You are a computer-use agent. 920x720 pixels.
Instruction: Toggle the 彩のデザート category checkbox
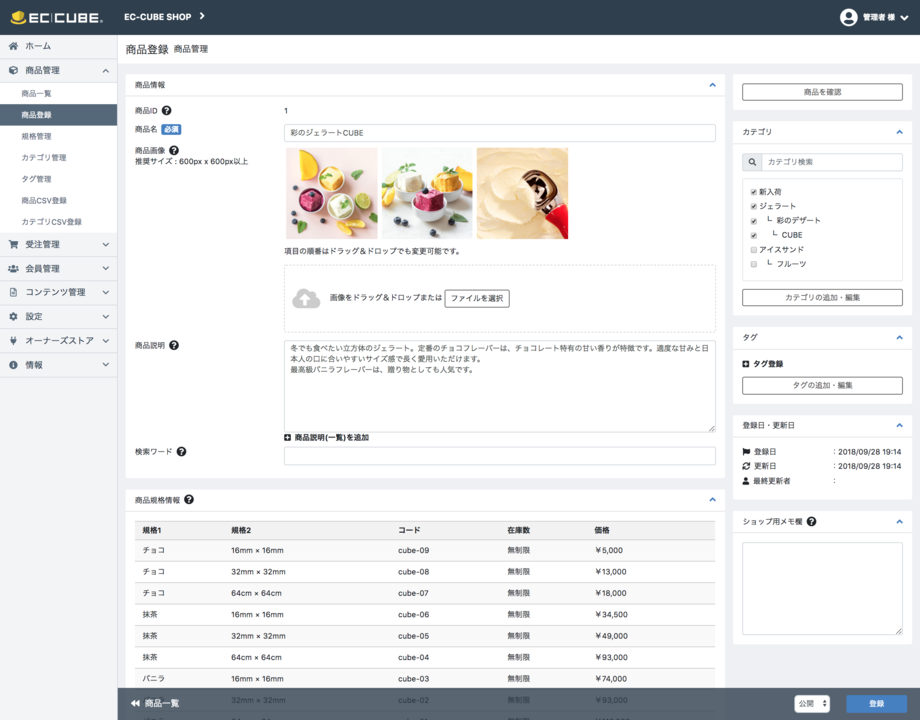click(x=754, y=221)
